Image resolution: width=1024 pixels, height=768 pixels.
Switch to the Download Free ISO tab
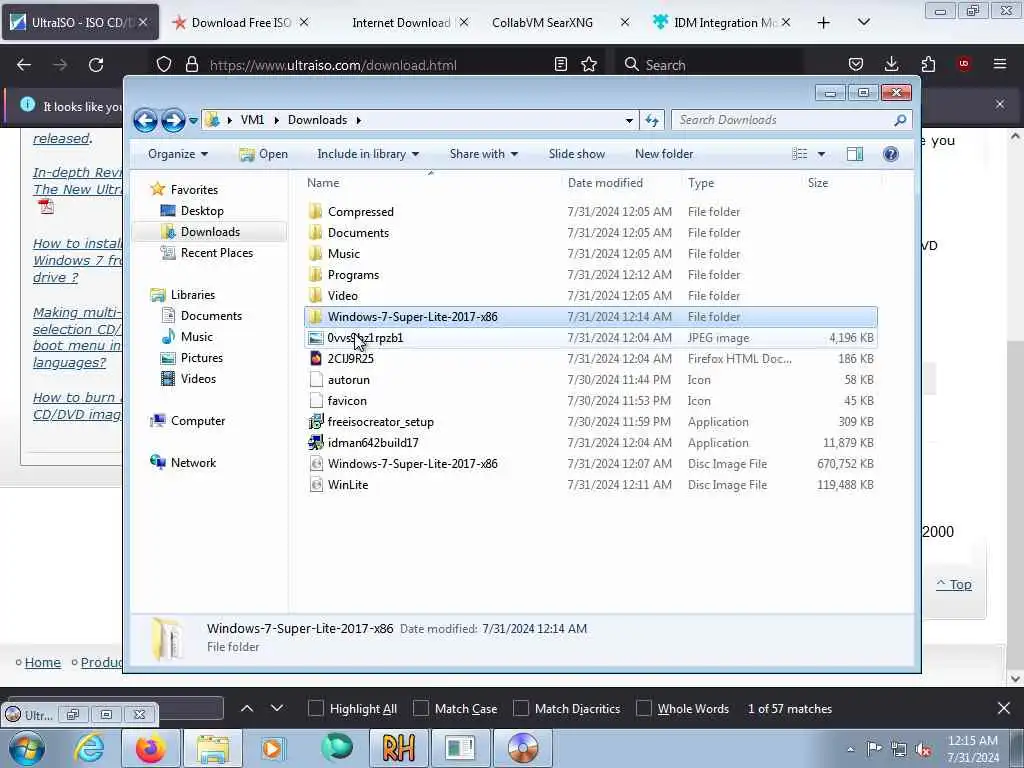pos(241,23)
